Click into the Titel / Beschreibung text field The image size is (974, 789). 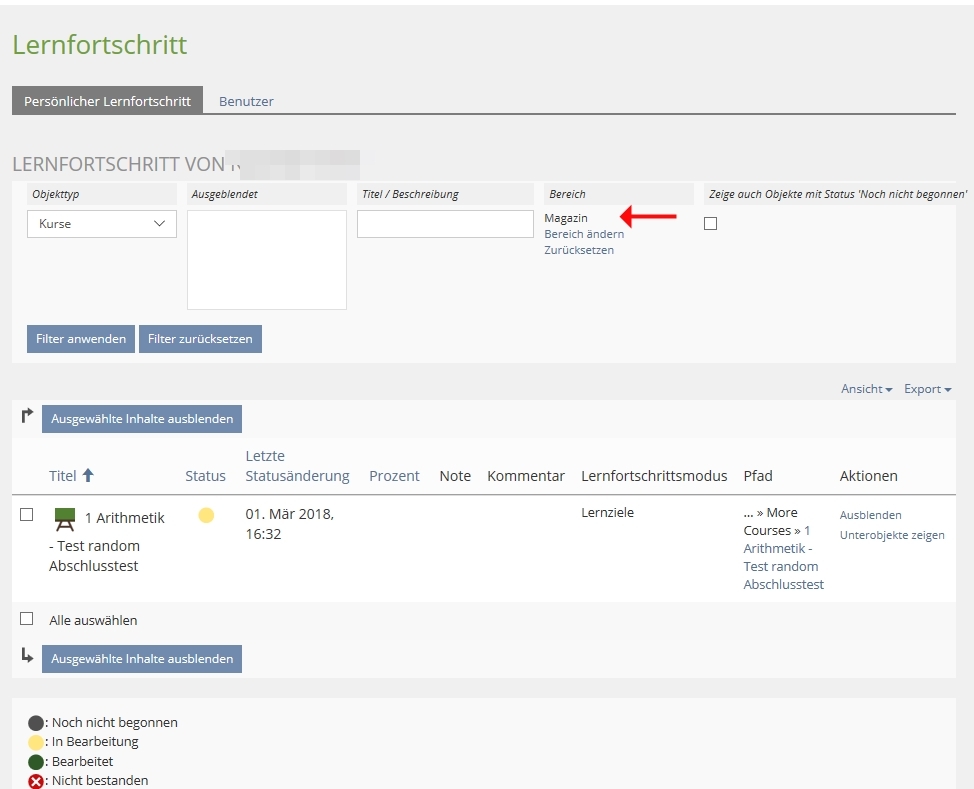445,224
